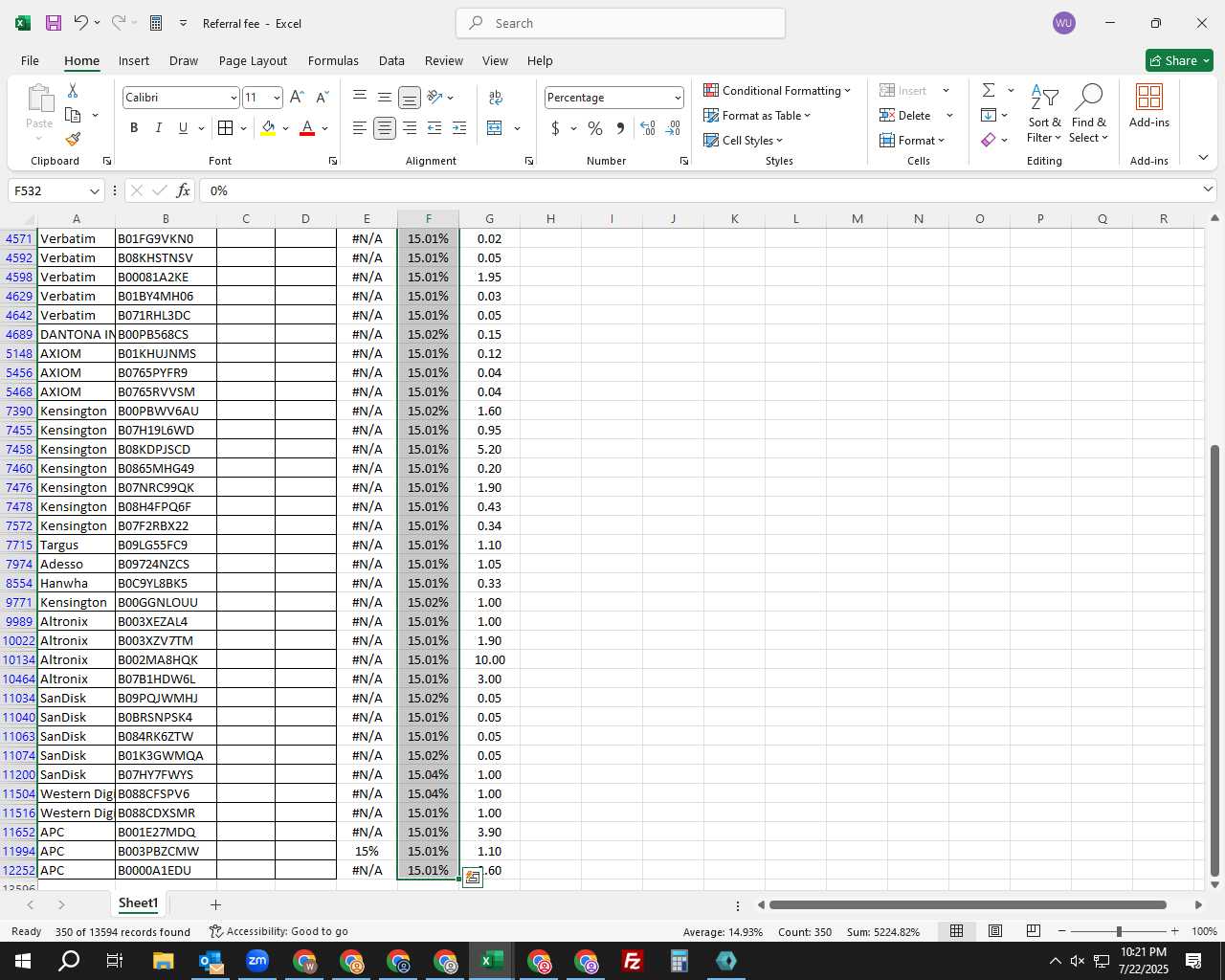The height and width of the screenshot is (980, 1225).
Task: Open the Font name Calibri dropdown
Action: tap(233, 98)
